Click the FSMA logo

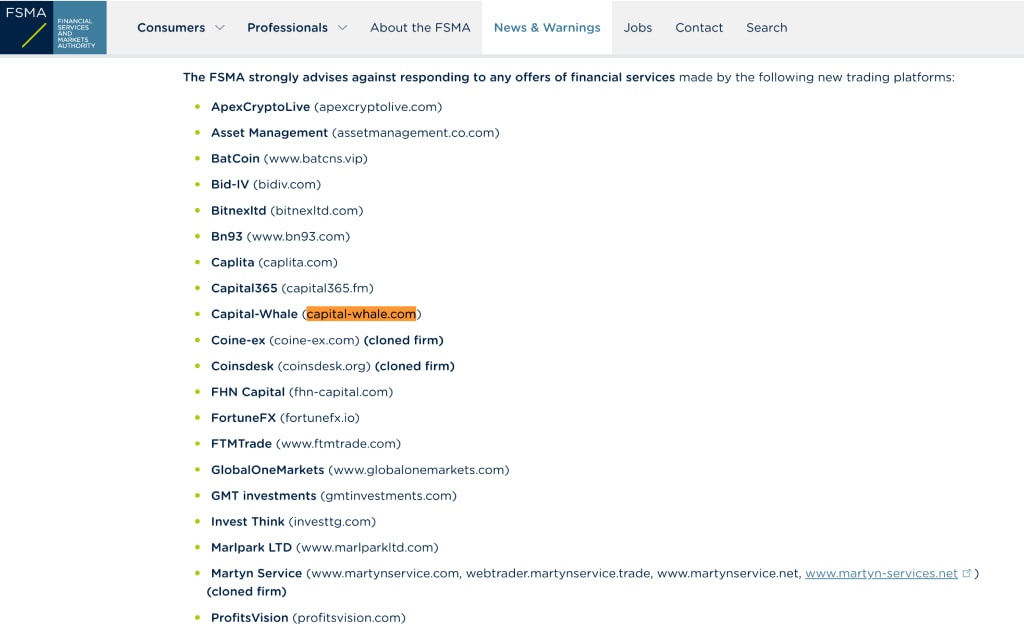pyautogui.click(x=54, y=27)
